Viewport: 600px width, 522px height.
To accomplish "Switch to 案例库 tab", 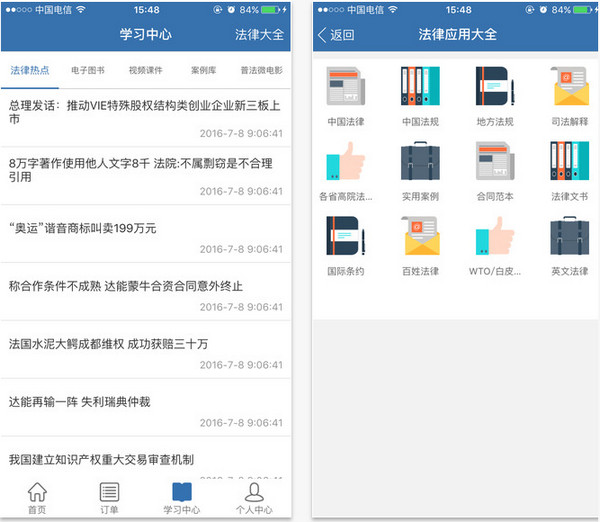I will point(204,70).
